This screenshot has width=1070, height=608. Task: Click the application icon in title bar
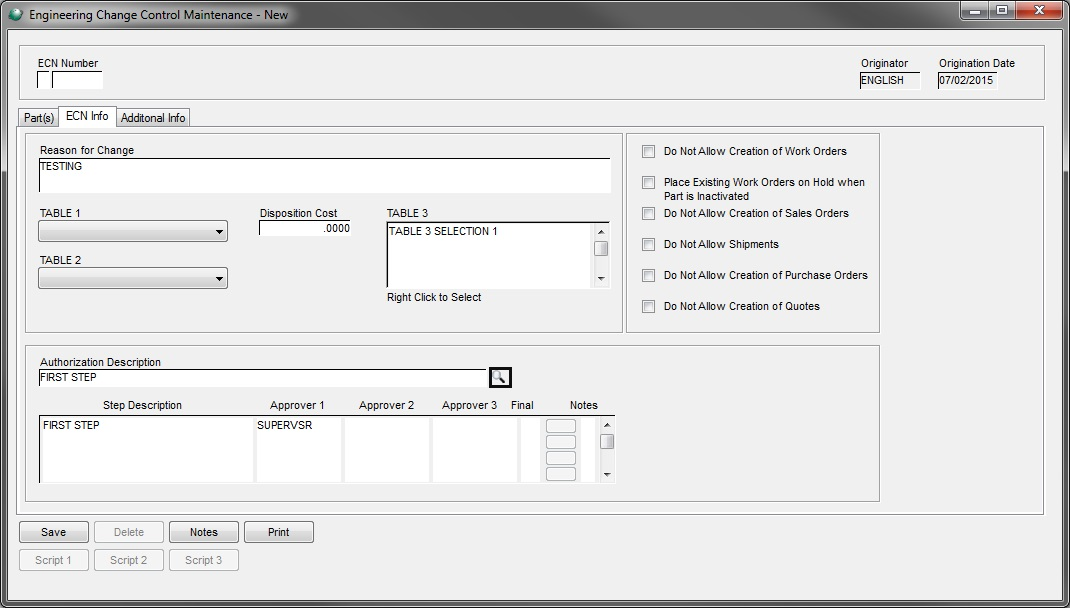(15, 14)
